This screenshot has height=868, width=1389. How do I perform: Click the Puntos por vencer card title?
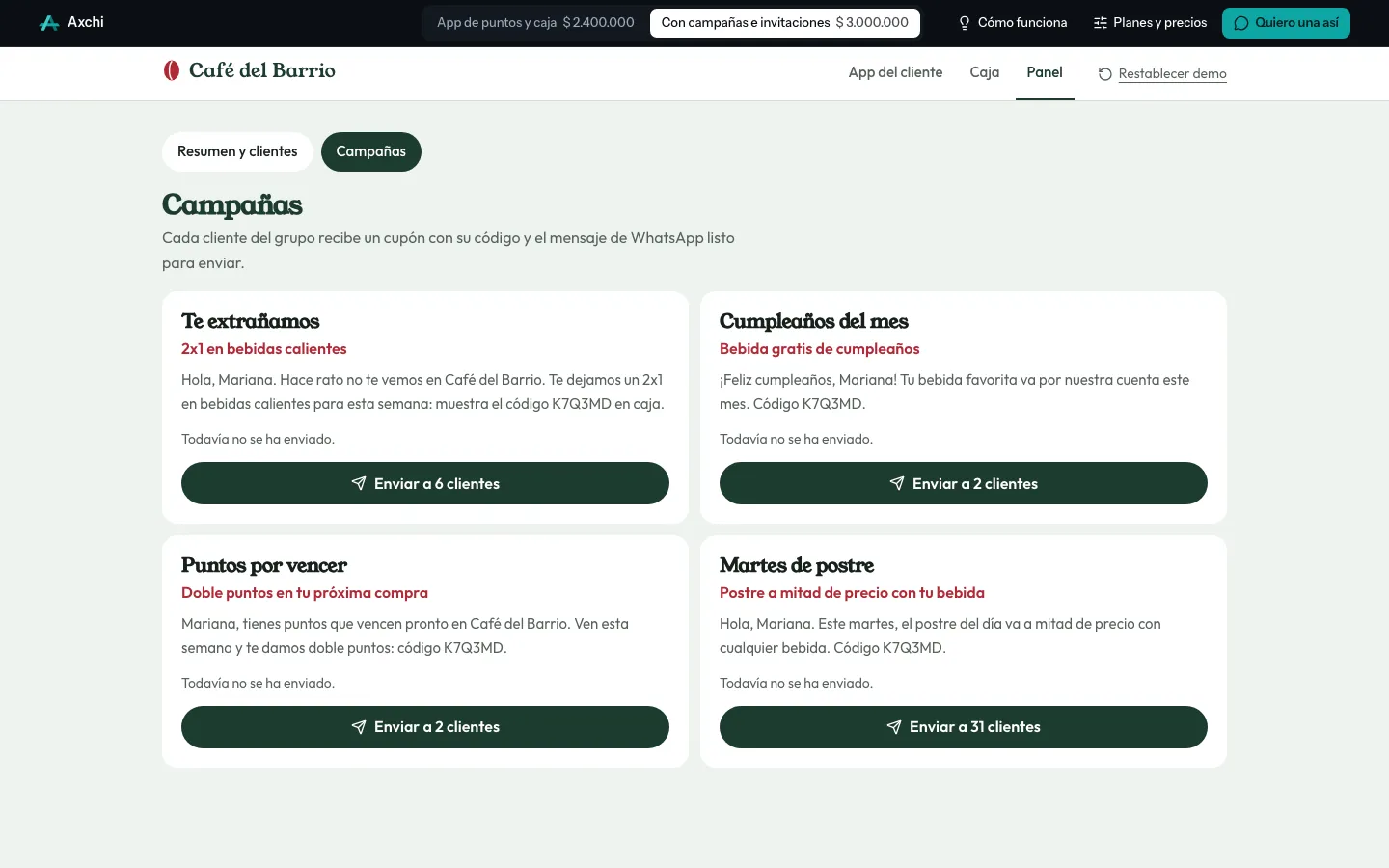point(264,565)
